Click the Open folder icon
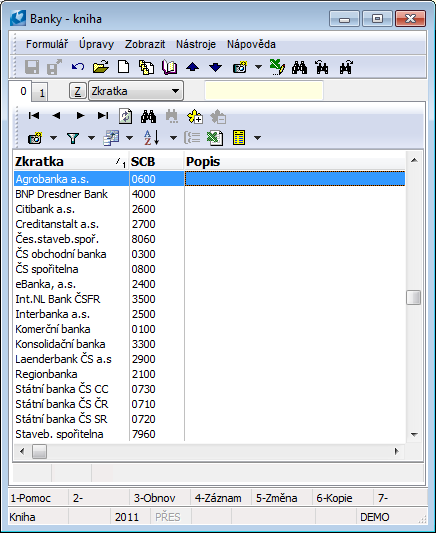Screen dimensions: 436x533 pyautogui.click(x=101, y=67)
